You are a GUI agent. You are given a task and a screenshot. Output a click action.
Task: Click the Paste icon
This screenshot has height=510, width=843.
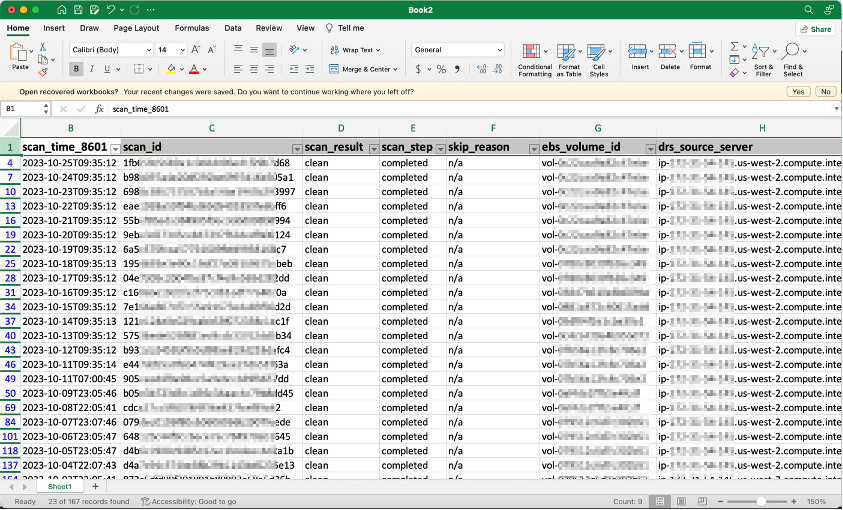click(x=20, y=53)
